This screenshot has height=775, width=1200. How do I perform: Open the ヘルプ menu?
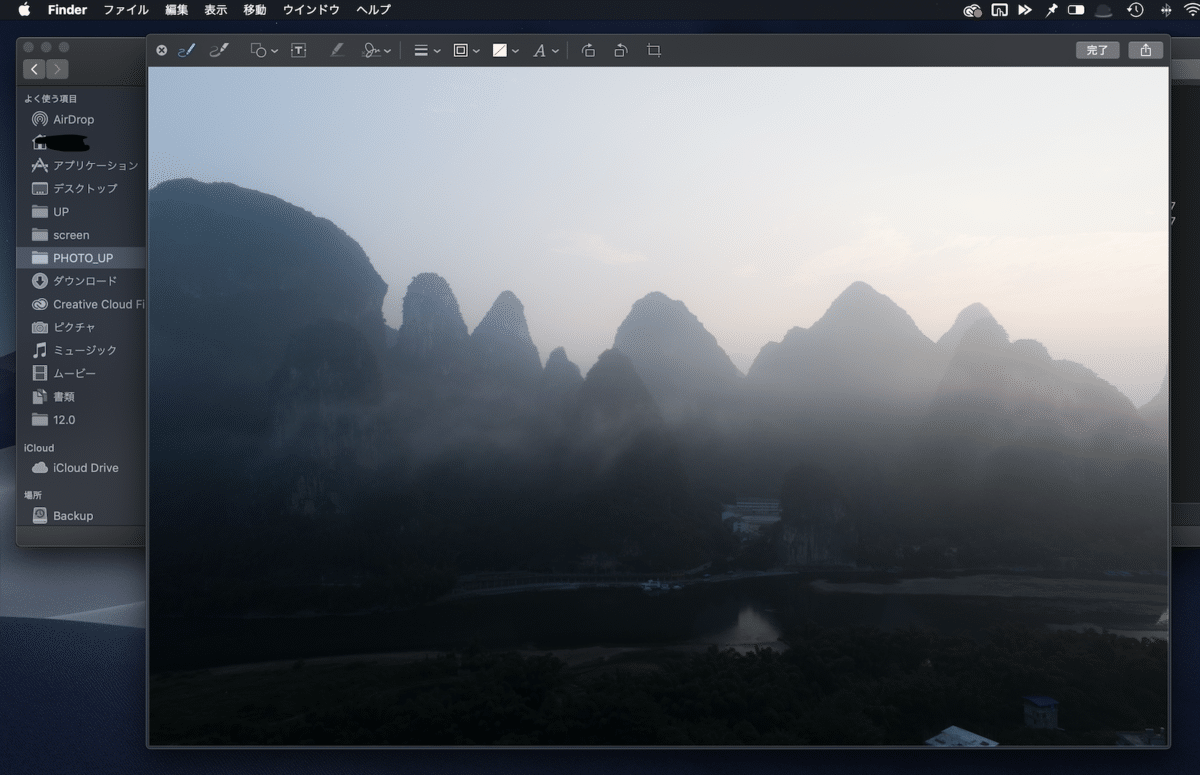pyautogui.click(x=374, y=10)
